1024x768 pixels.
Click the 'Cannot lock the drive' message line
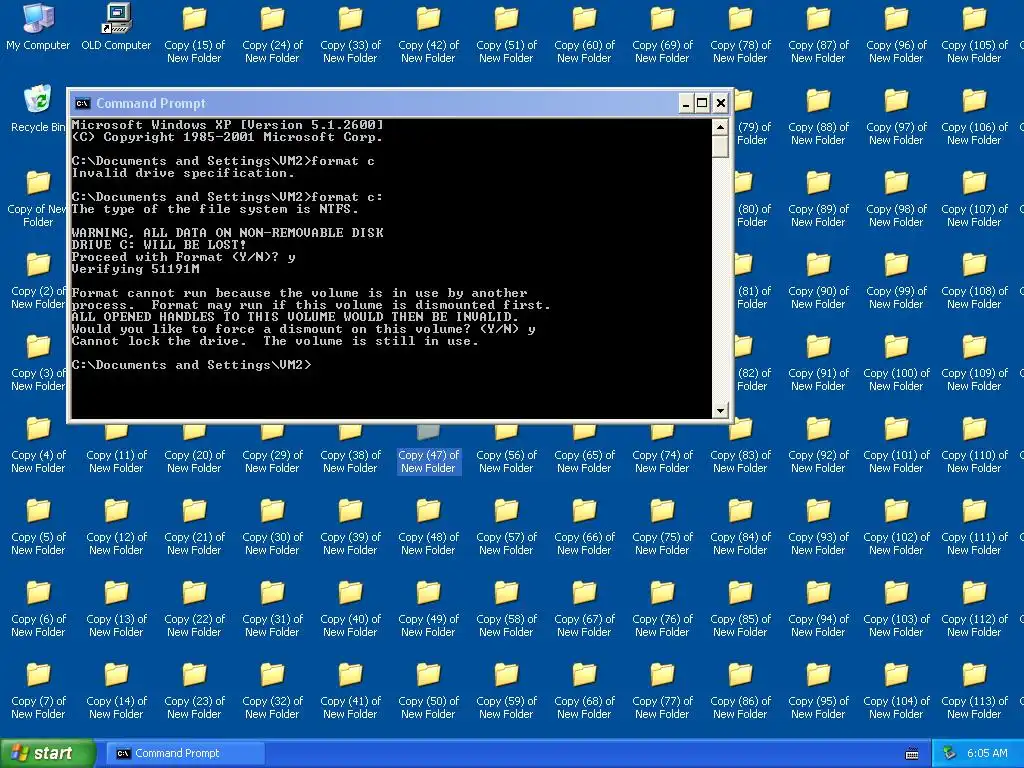pos(275,341)
